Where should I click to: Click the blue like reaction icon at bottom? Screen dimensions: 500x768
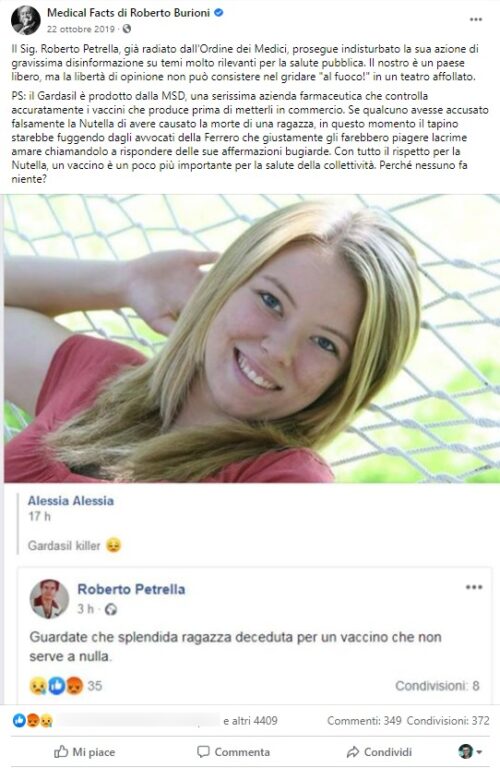click(x=19, y=720)
